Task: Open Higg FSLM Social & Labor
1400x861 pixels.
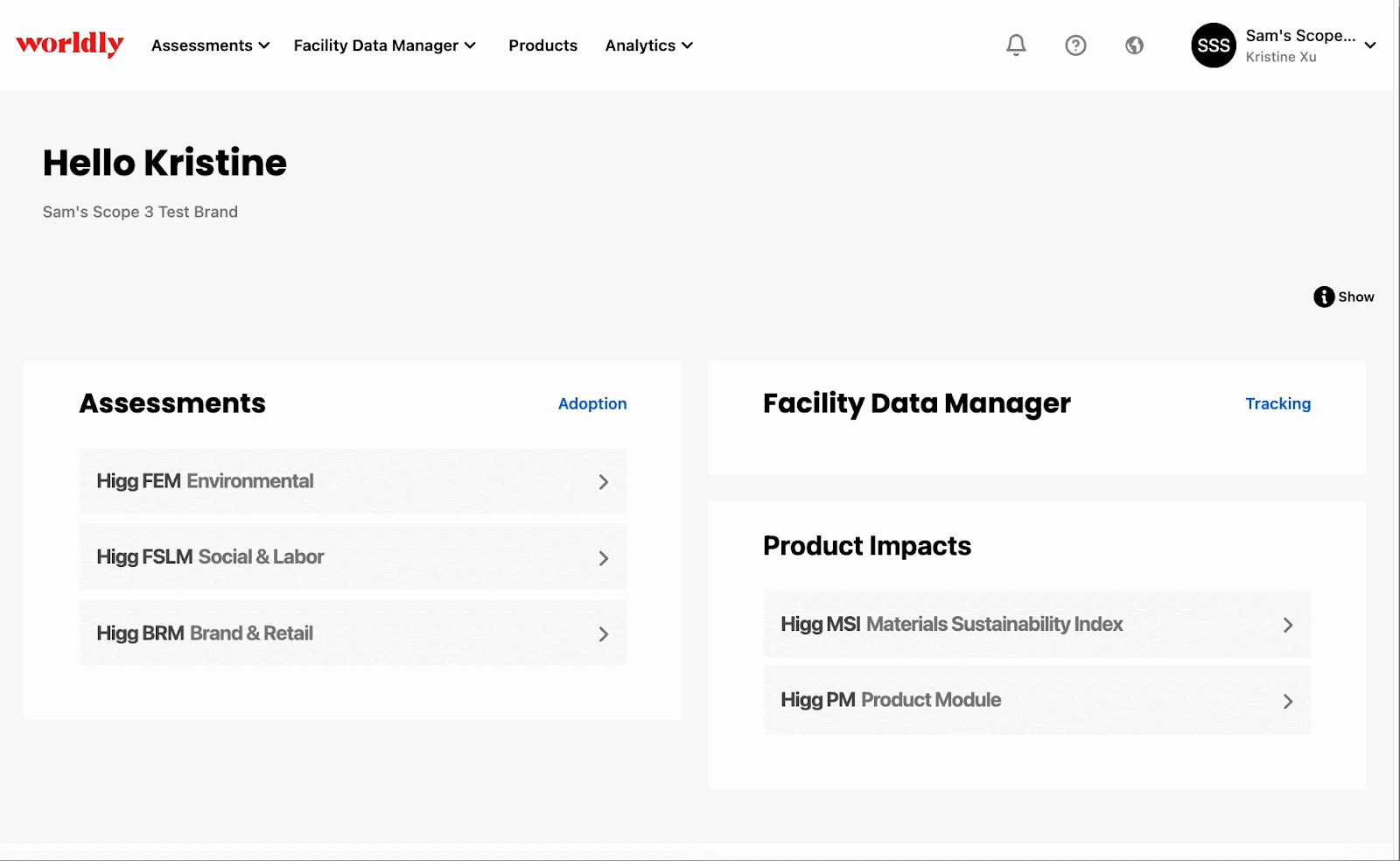Action: click(x=353, y=557)
